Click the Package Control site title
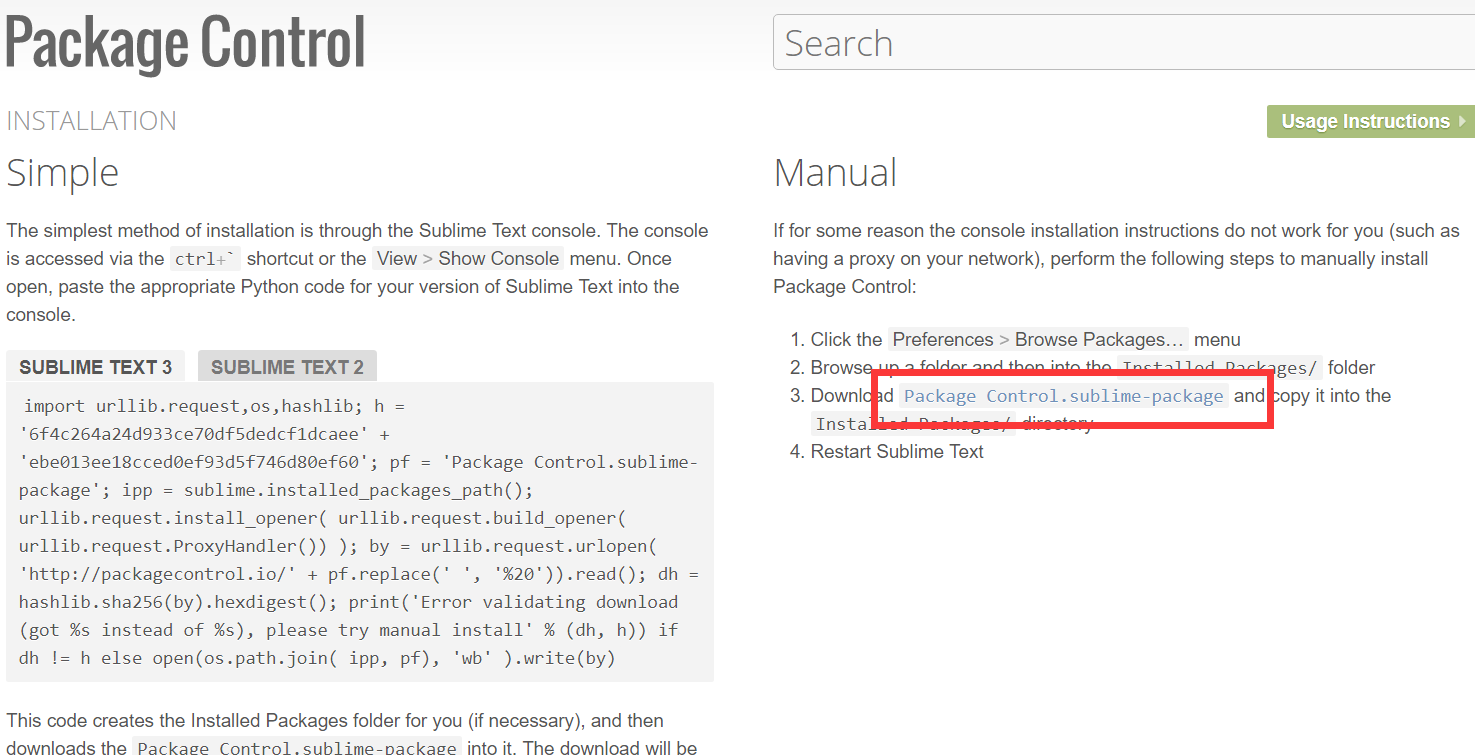Screen dimensions: 1475x755 click(186, 43)
